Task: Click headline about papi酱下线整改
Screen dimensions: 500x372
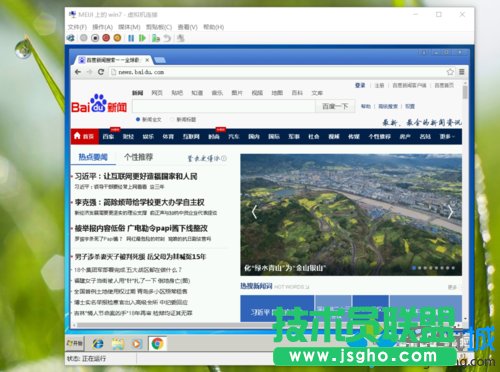Action: coord(141,228)
